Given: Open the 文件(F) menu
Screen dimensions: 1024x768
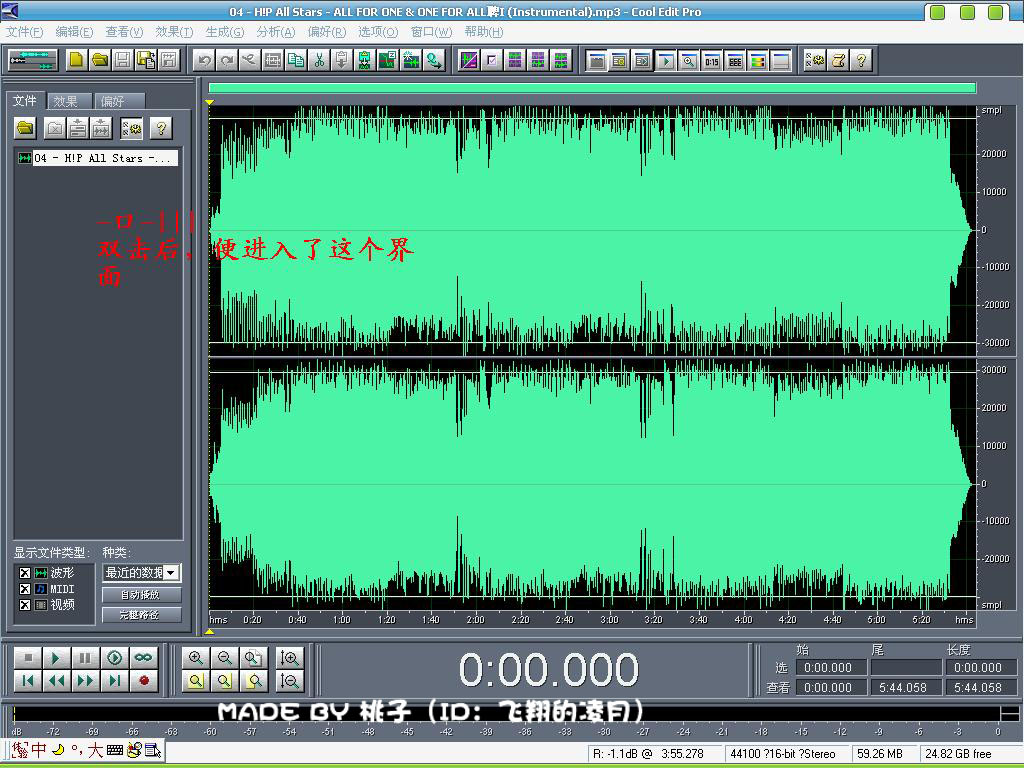Looking at the screenshot, I should [24, 32].
